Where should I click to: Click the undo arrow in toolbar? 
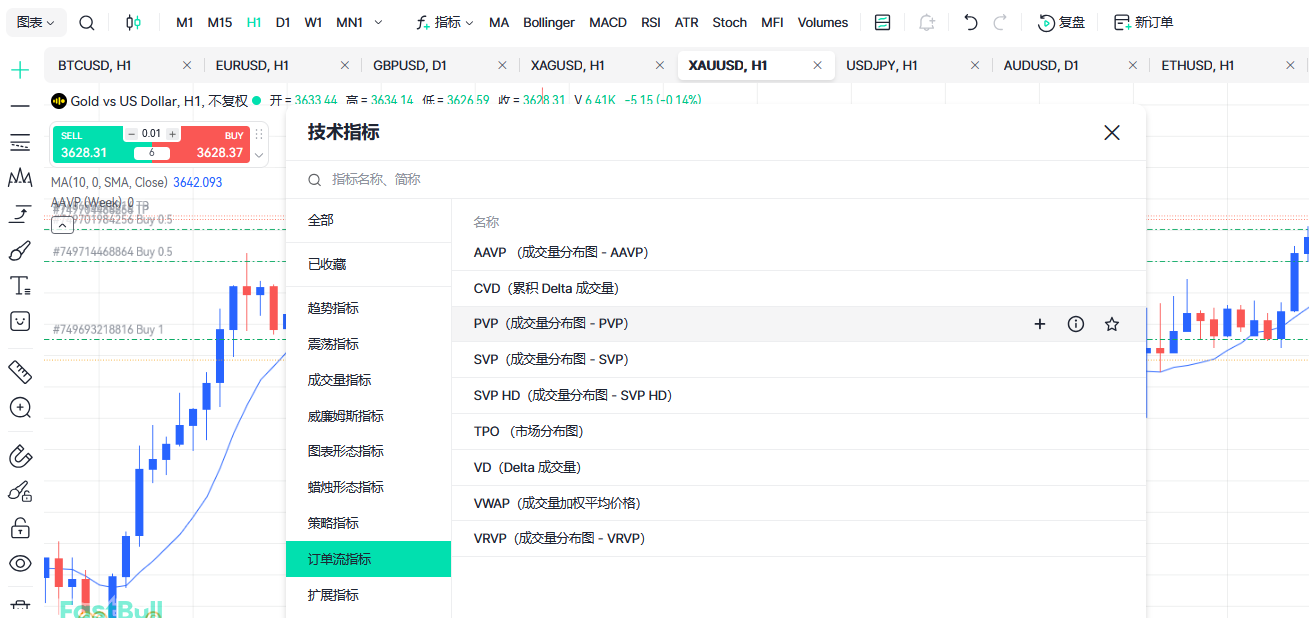(x=970, y=22)
